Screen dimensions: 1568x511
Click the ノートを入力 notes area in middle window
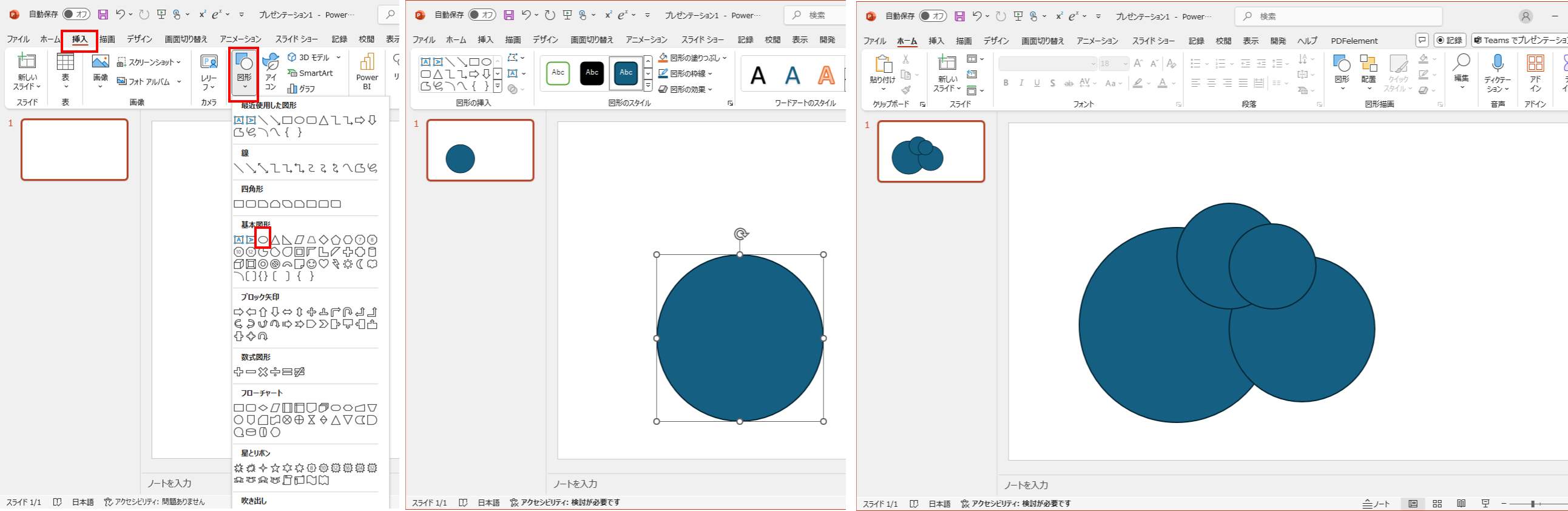[575, 484]
